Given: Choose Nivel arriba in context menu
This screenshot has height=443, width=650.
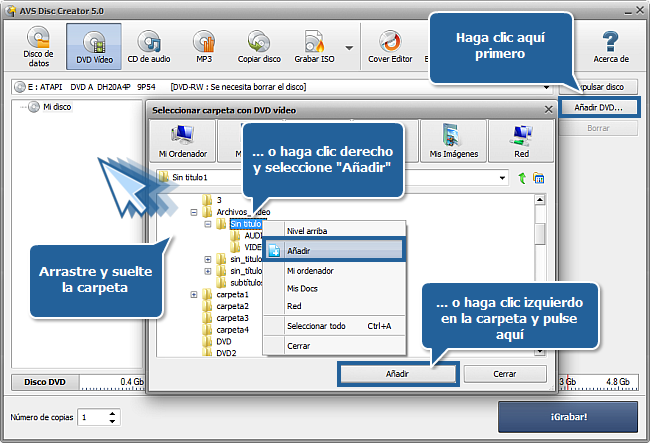Looking at the screenshot, I should [x=335, y=231].
